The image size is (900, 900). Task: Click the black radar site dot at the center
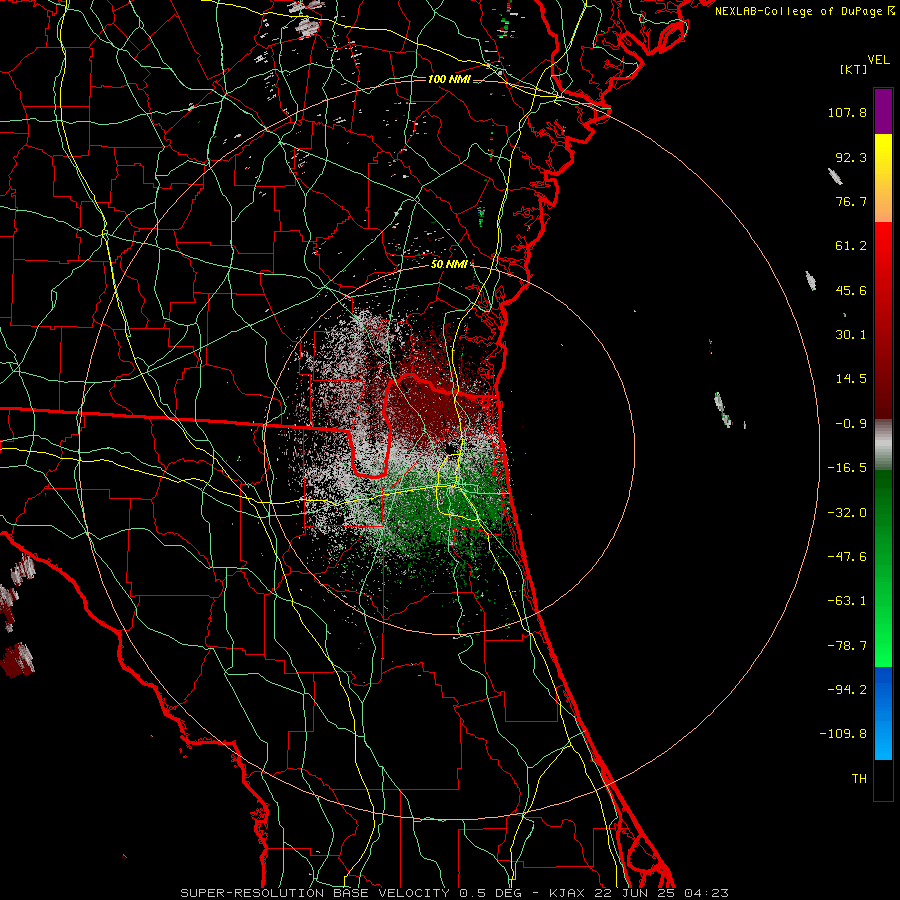(x=449, y=447)
